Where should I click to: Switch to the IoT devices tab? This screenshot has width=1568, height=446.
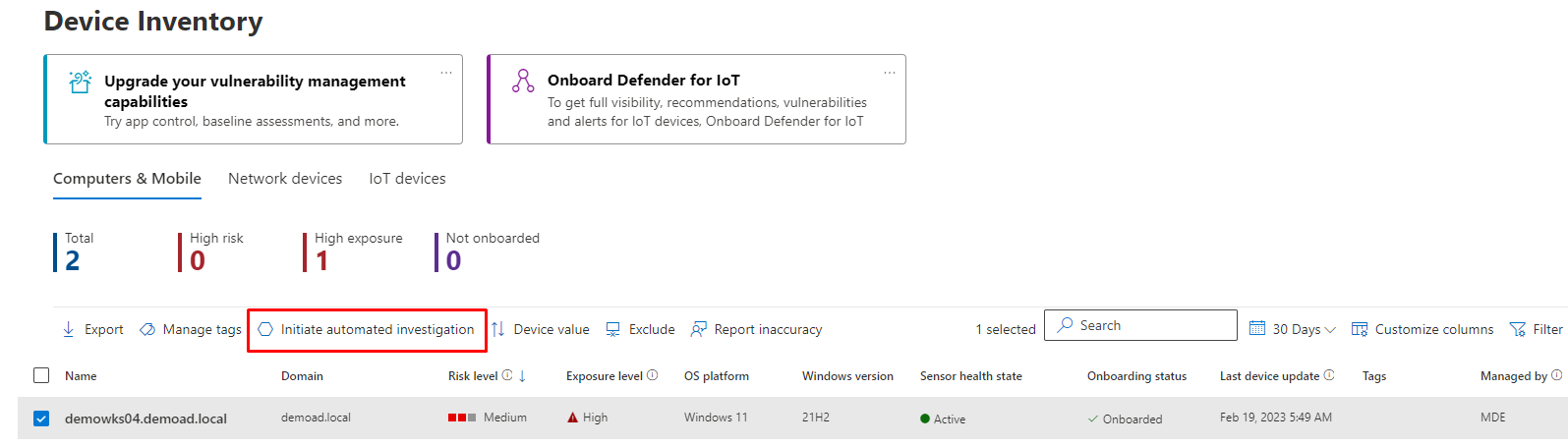[x=407, y=179]
